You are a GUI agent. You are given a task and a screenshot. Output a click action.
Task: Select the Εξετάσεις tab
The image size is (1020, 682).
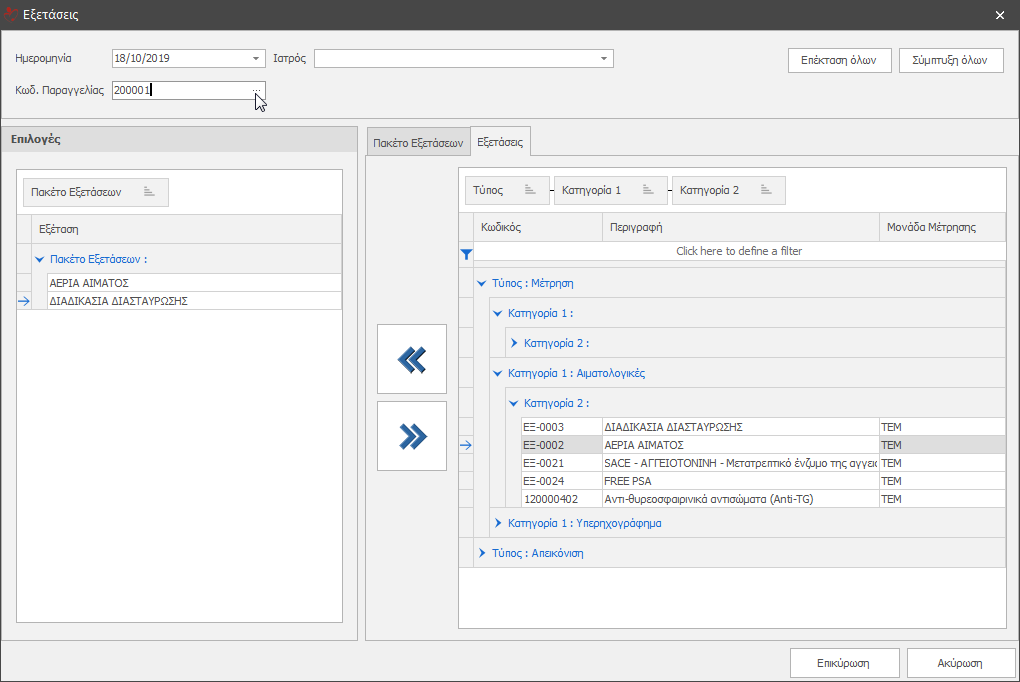500,143
